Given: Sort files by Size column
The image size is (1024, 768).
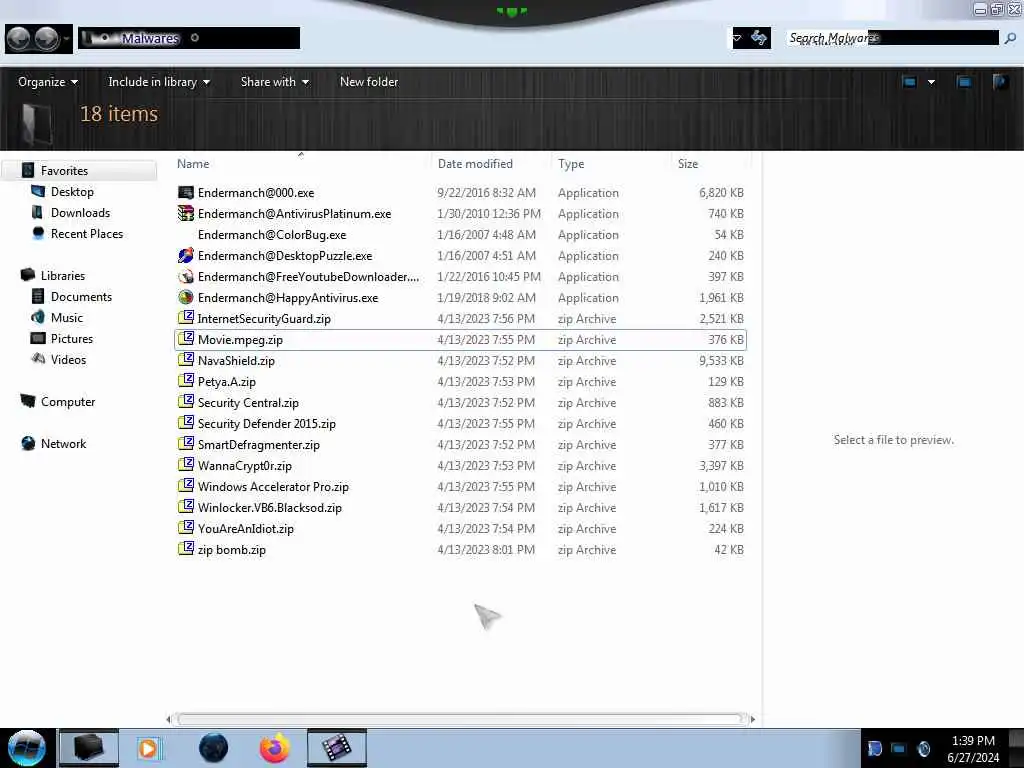Looking at the screenshot, I should coord(688,164).
